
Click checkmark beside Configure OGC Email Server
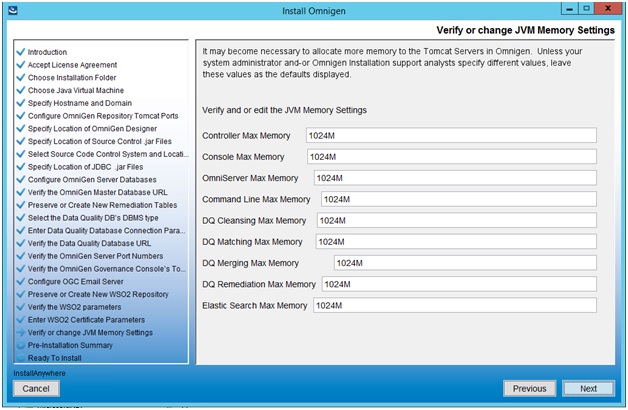point(20,281)
